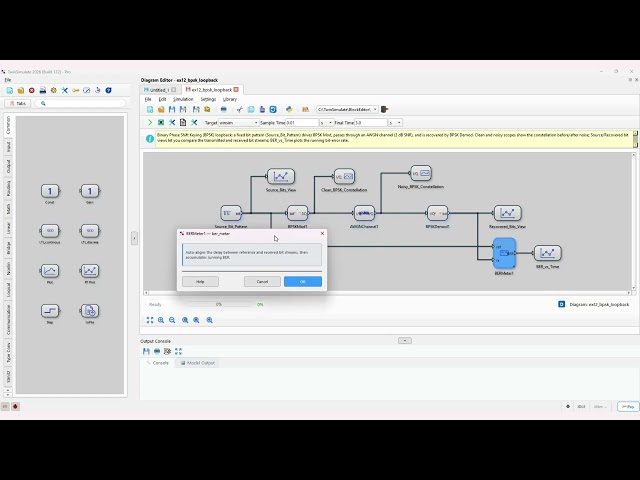The image size is (640, 480).
Task: Click the fit-to-view icon below canvas
Action: coord(150,320)
